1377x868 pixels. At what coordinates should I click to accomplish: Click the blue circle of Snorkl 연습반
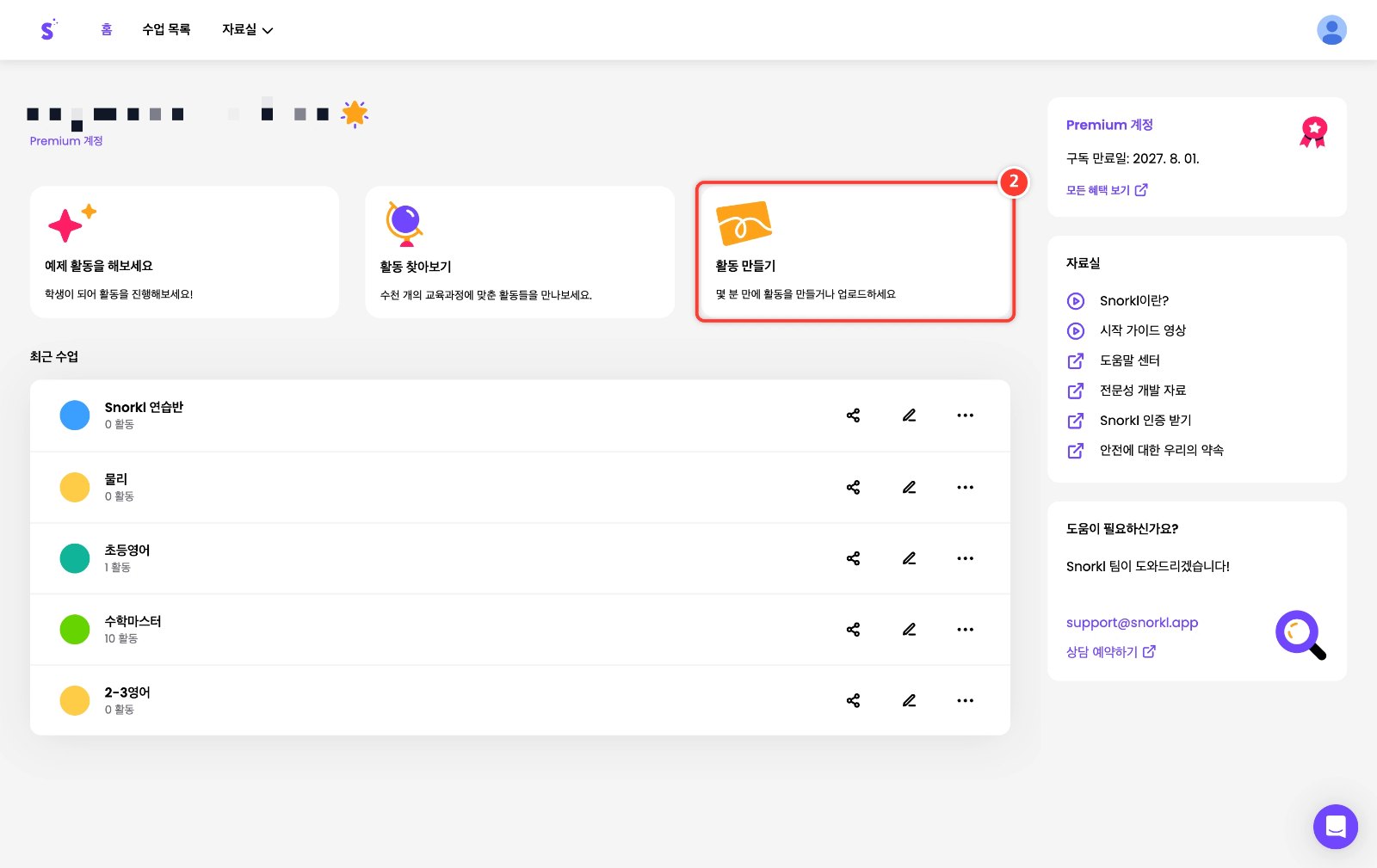[x=75, y=416]
